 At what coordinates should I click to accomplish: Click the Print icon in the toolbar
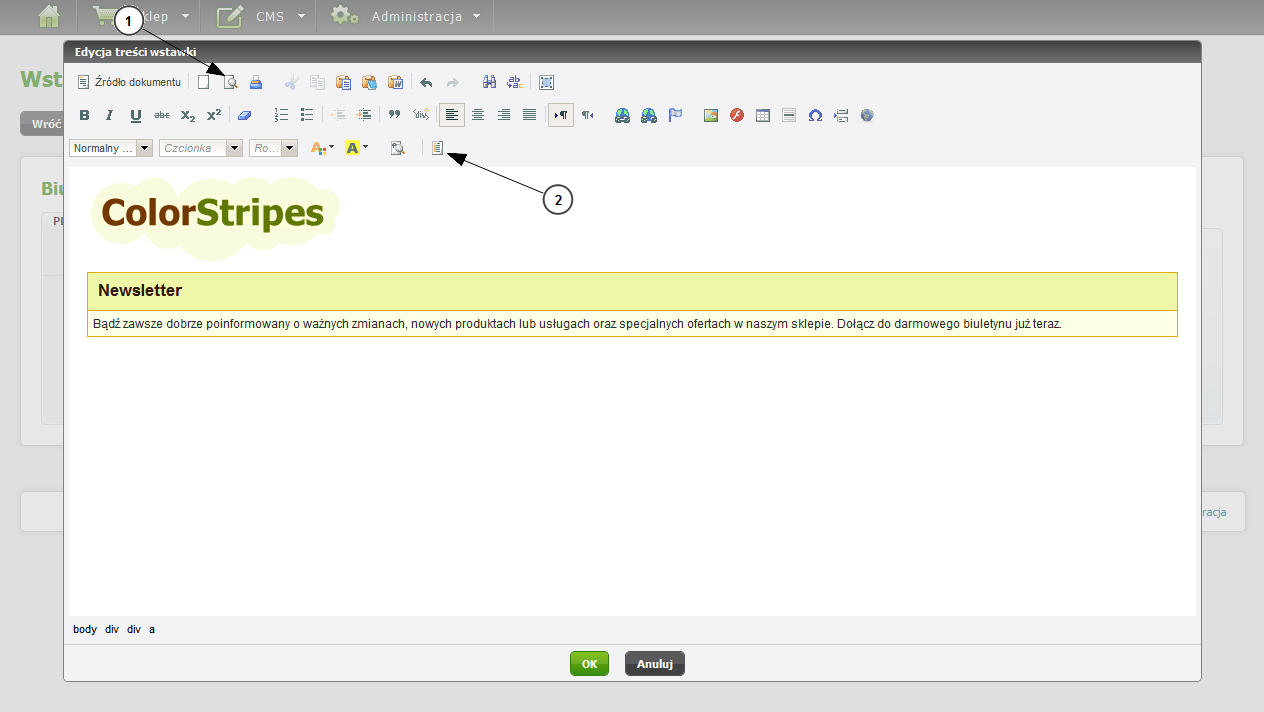point(256,83)
